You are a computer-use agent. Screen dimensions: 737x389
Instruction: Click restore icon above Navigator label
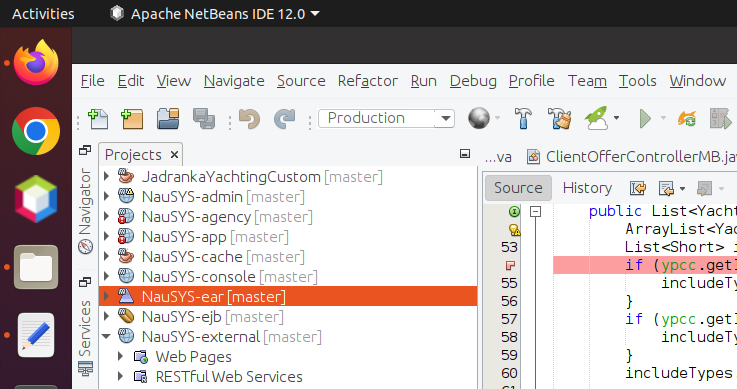coord(85,150)
